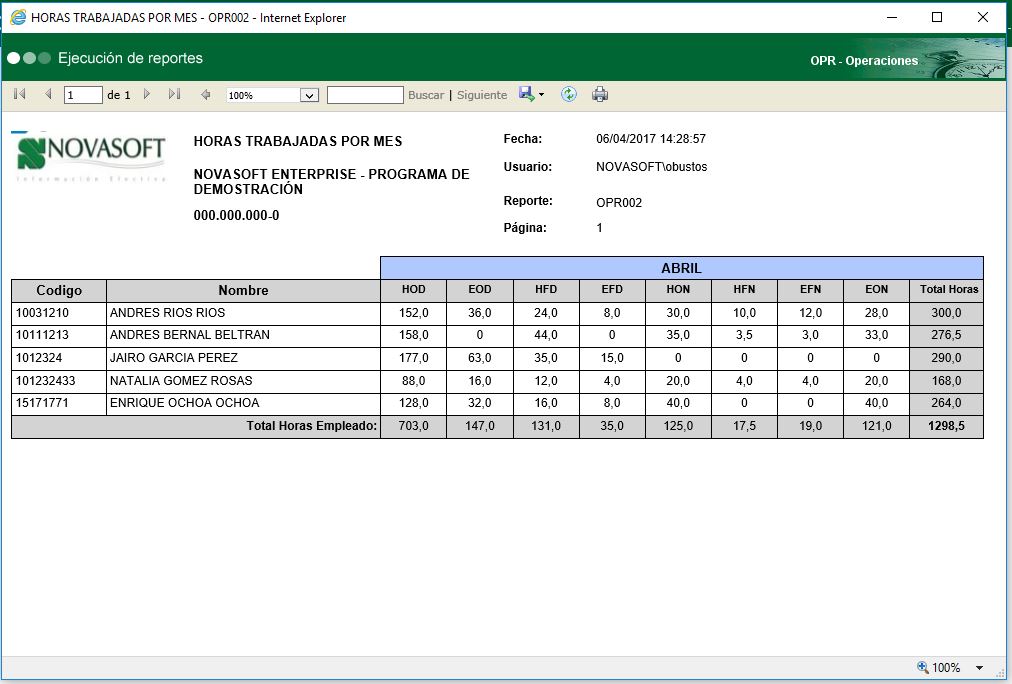
Task: Select code 1012324
Action: [x=39, y=357]
